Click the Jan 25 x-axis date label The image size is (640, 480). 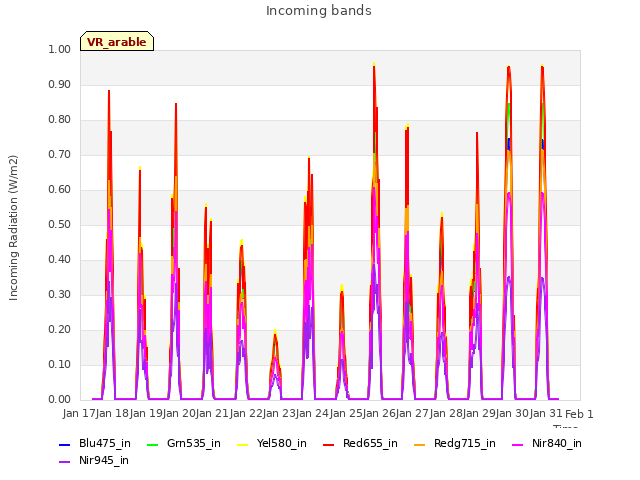point(346,413)
